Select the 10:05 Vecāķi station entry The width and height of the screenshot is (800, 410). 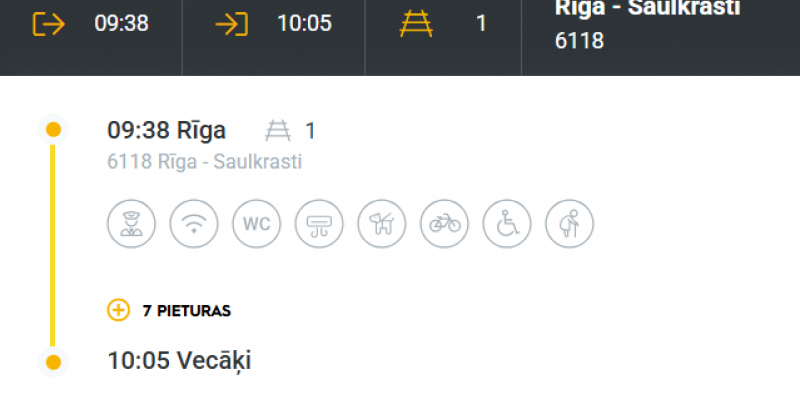(179, 361)
